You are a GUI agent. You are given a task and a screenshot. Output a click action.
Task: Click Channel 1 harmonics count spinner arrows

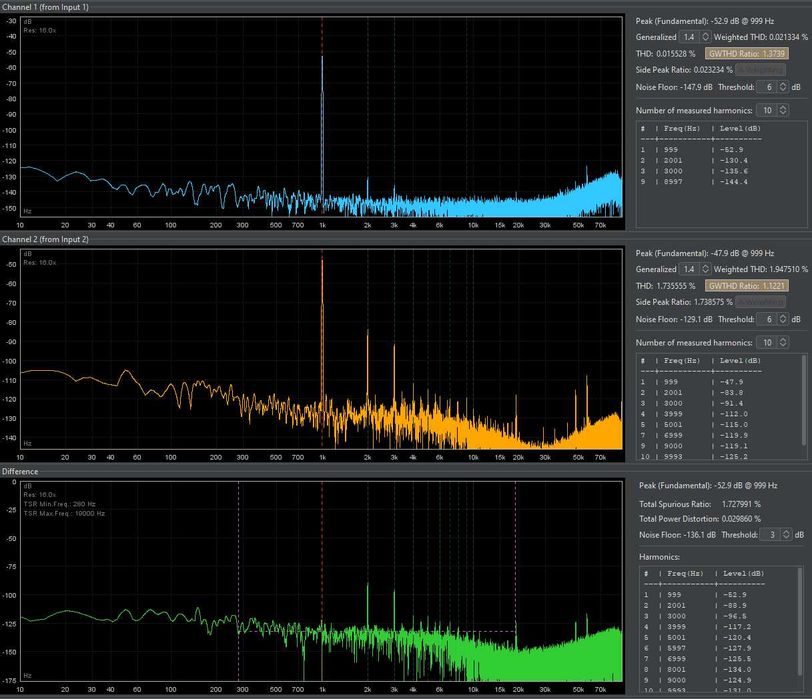click(783, 110)
